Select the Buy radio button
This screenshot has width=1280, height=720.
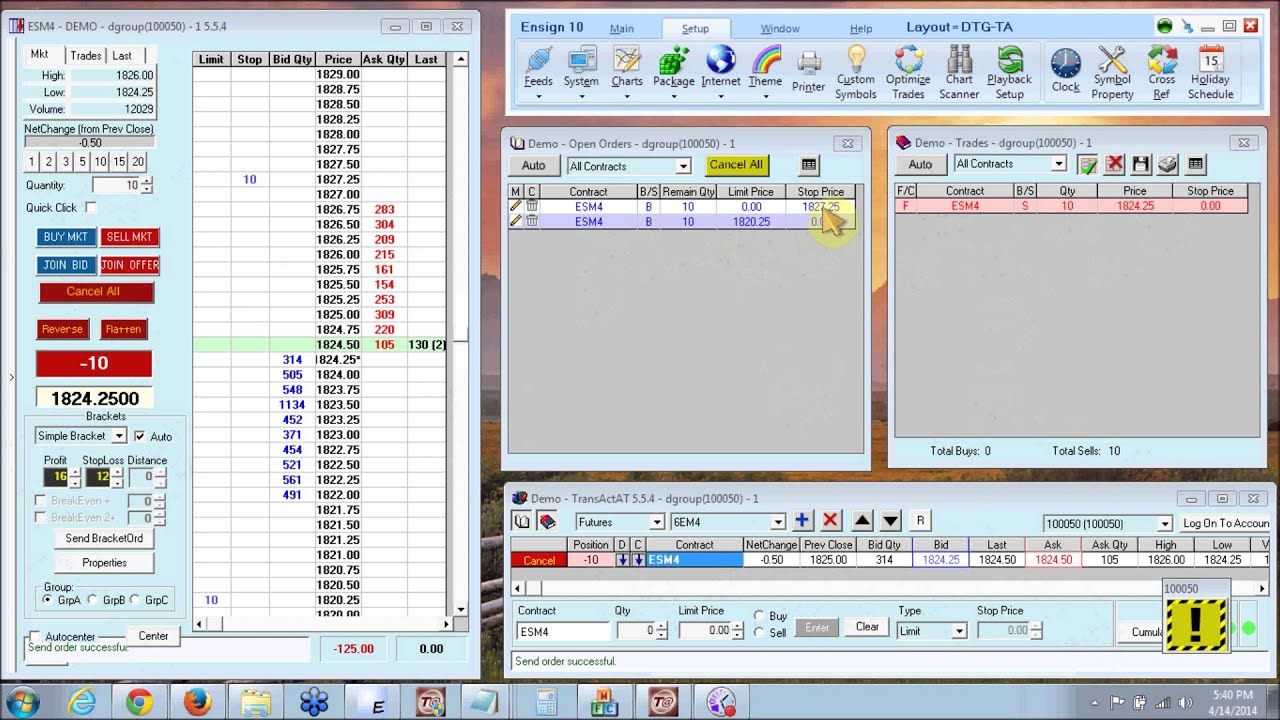[x=759, y=616]
